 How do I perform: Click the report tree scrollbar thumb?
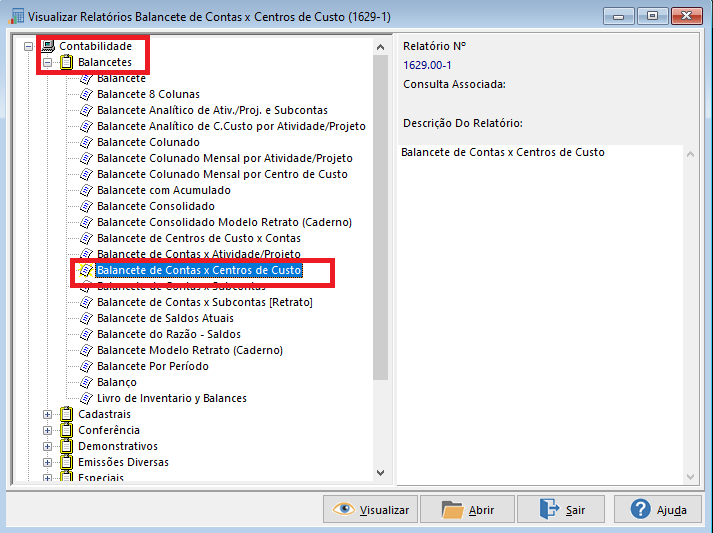(381, 217)
